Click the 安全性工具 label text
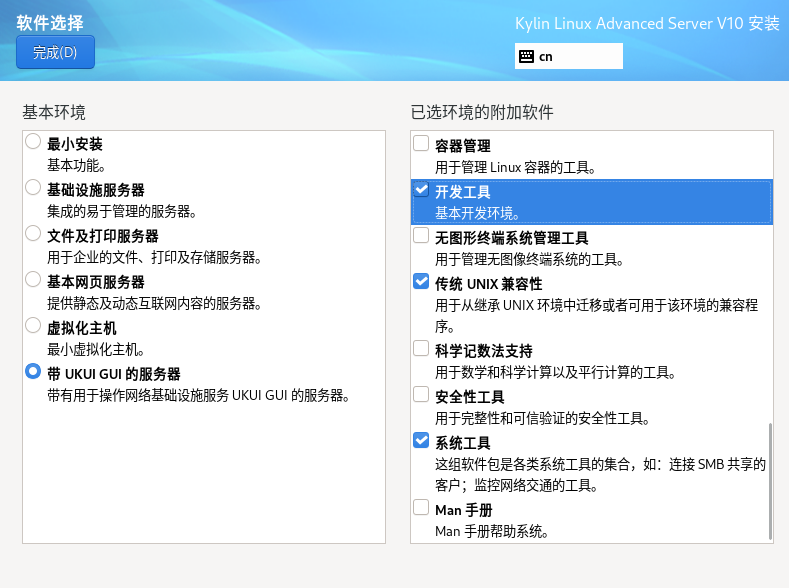Viewport: 789px width, 588px height. click(x=470, y=397)
